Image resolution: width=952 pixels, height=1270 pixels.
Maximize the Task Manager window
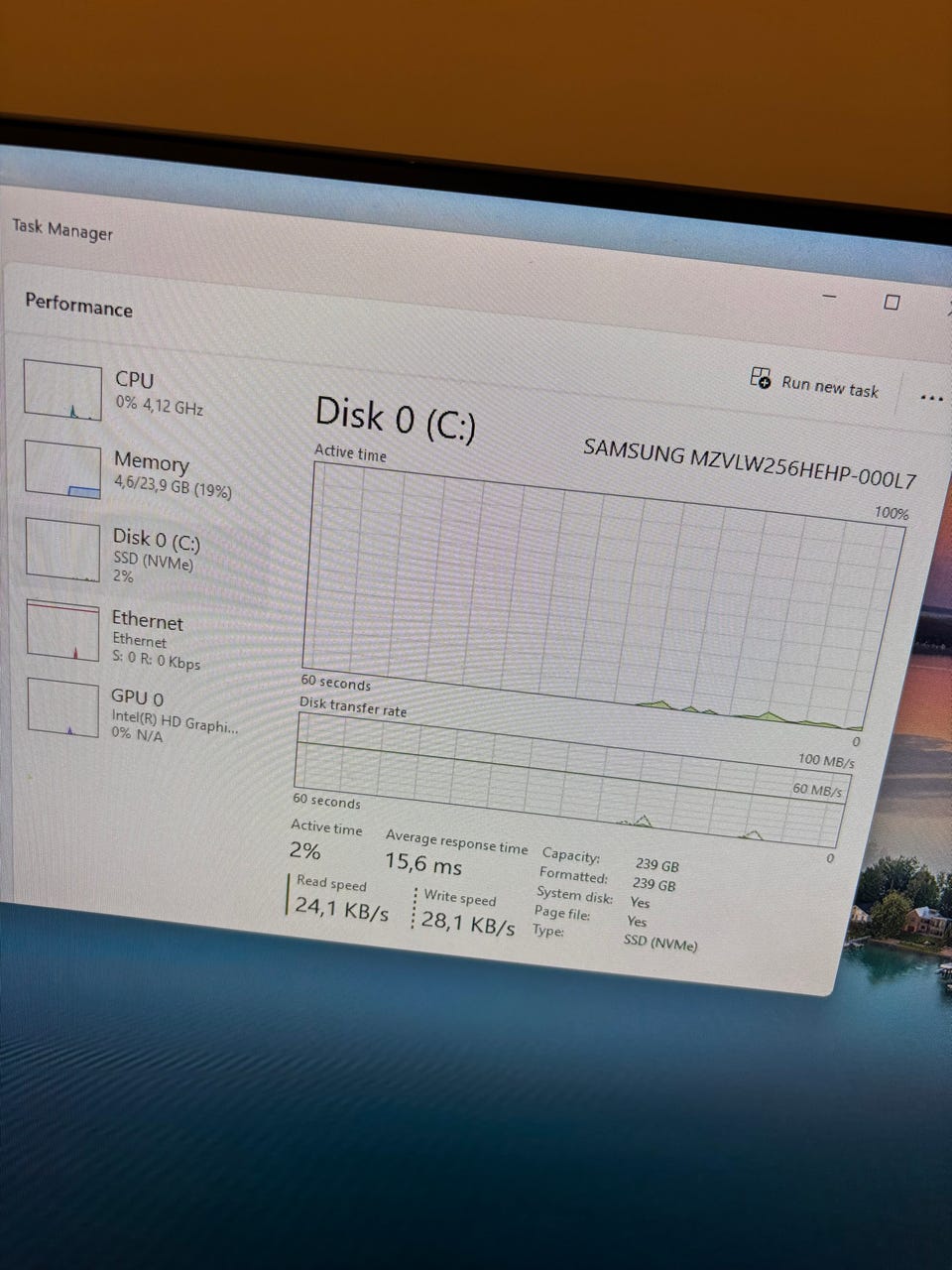click(892, 302)
